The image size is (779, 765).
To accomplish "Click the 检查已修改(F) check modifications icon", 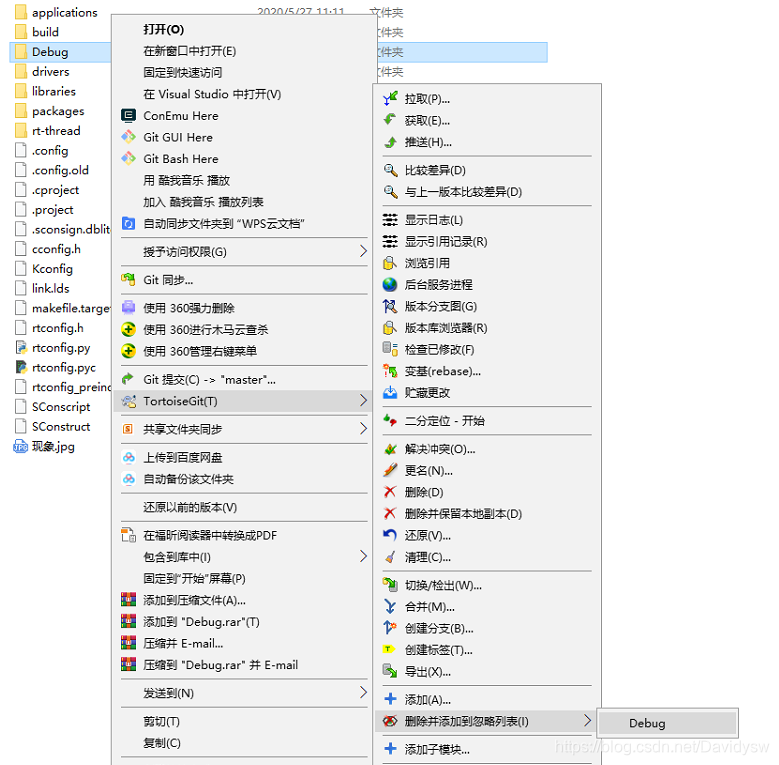I will 390,349.
